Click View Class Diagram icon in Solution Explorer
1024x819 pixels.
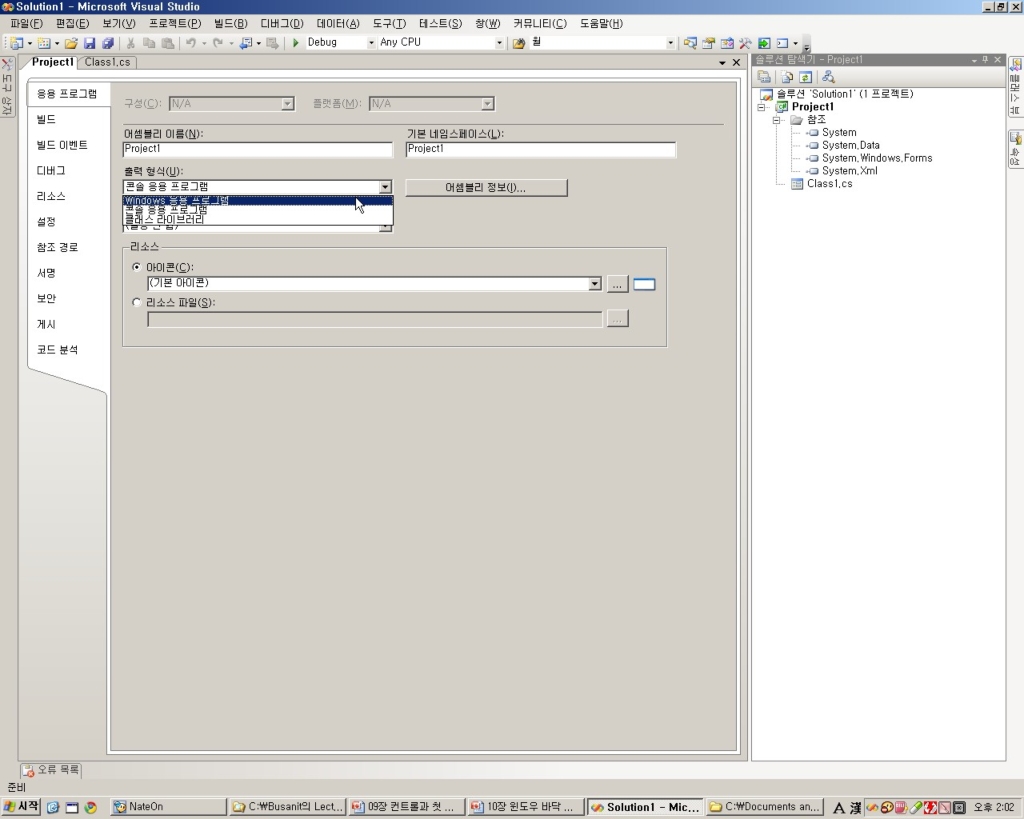tap(828, 77)
